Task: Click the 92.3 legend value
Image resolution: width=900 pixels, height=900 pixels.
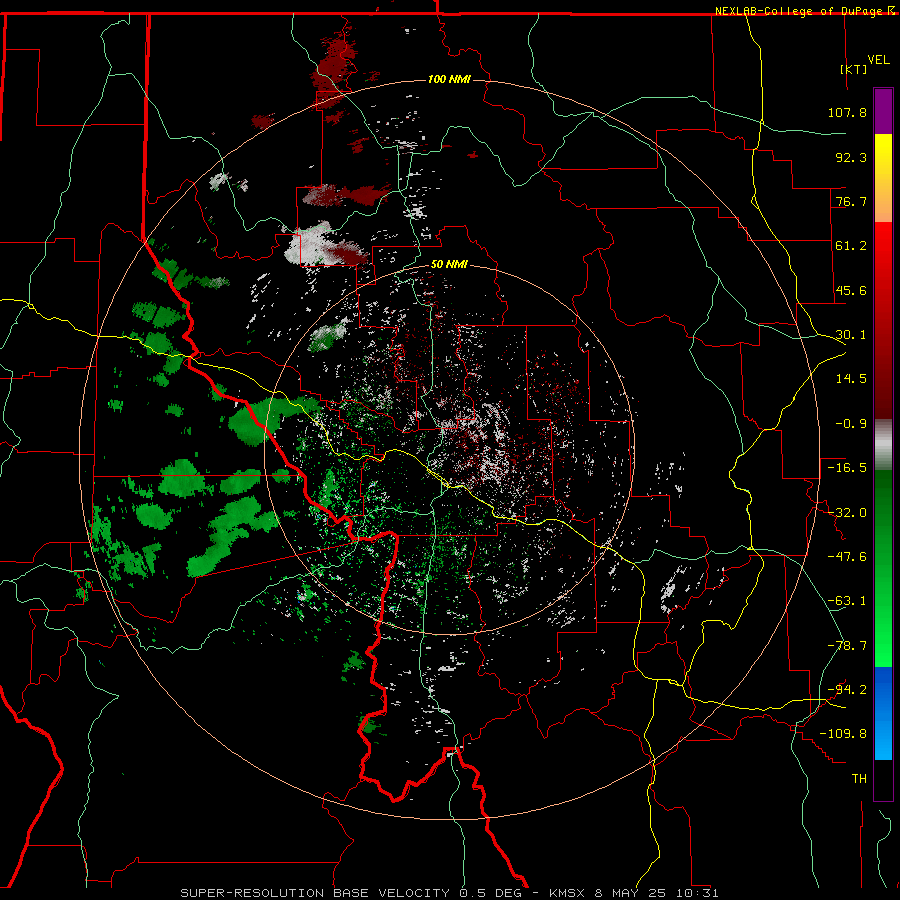Action: (851, 157)
